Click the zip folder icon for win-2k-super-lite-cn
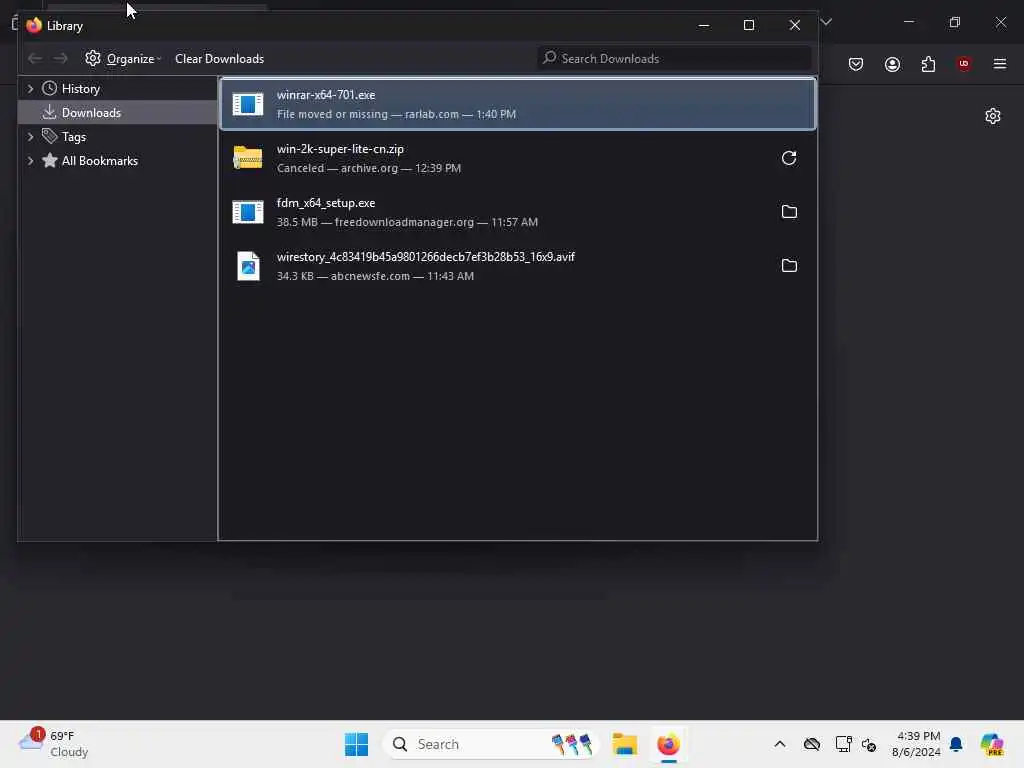Image resolution: width=1024 pixels, height=768 pixels. coord(248,157)
